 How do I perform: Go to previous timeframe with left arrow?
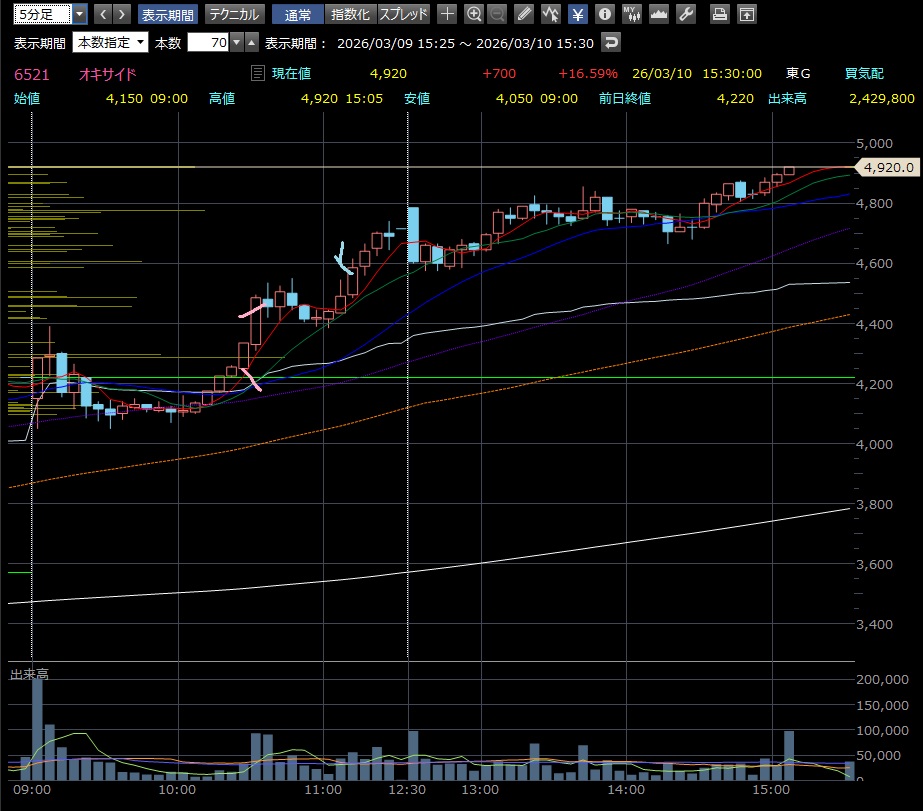[101, 14]
